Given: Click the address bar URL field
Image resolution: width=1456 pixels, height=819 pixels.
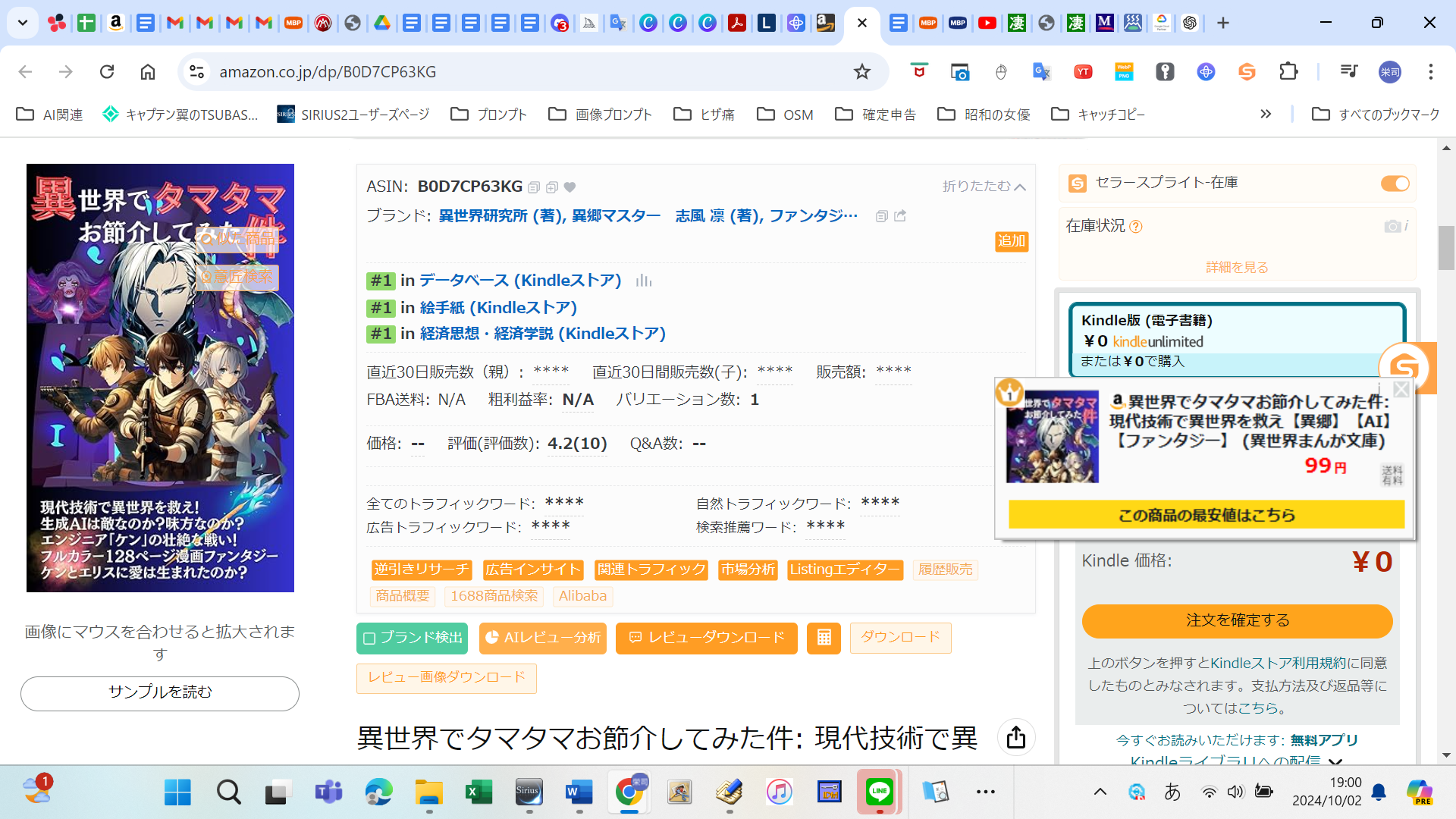Looking at the screenshot, I should coord(531,72).
